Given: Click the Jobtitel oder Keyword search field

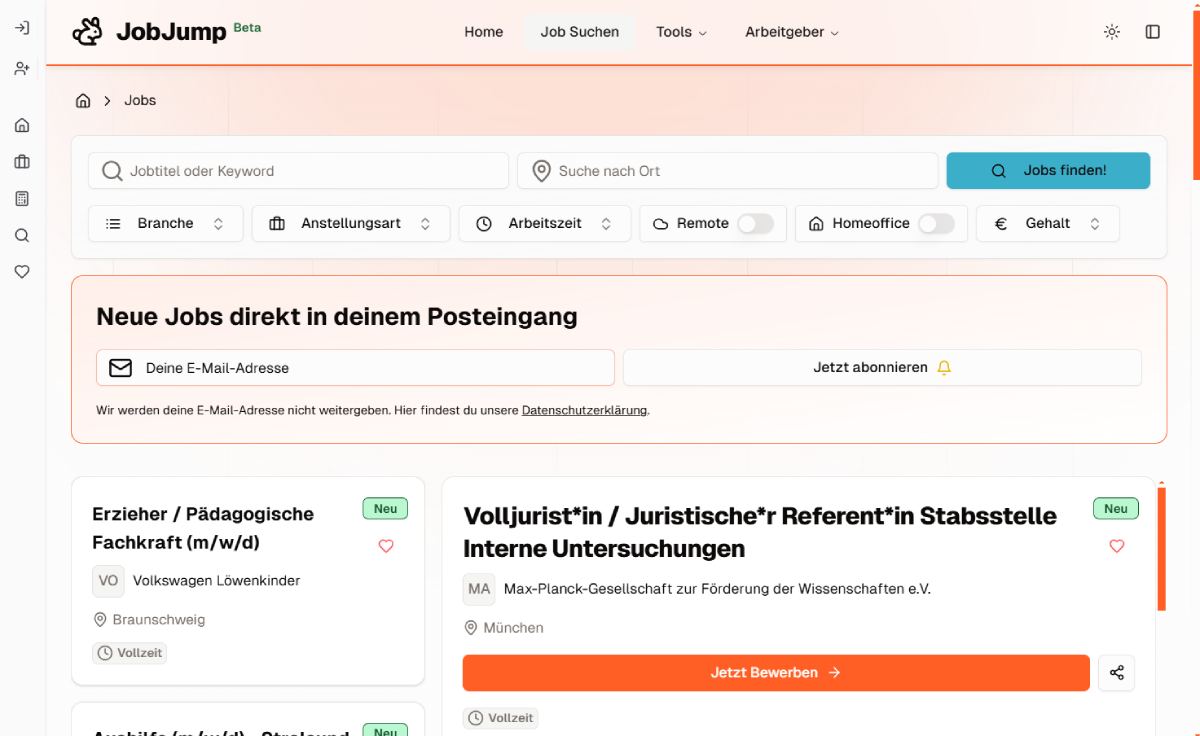Looking at the screenshot, I should tap(298, 171).
